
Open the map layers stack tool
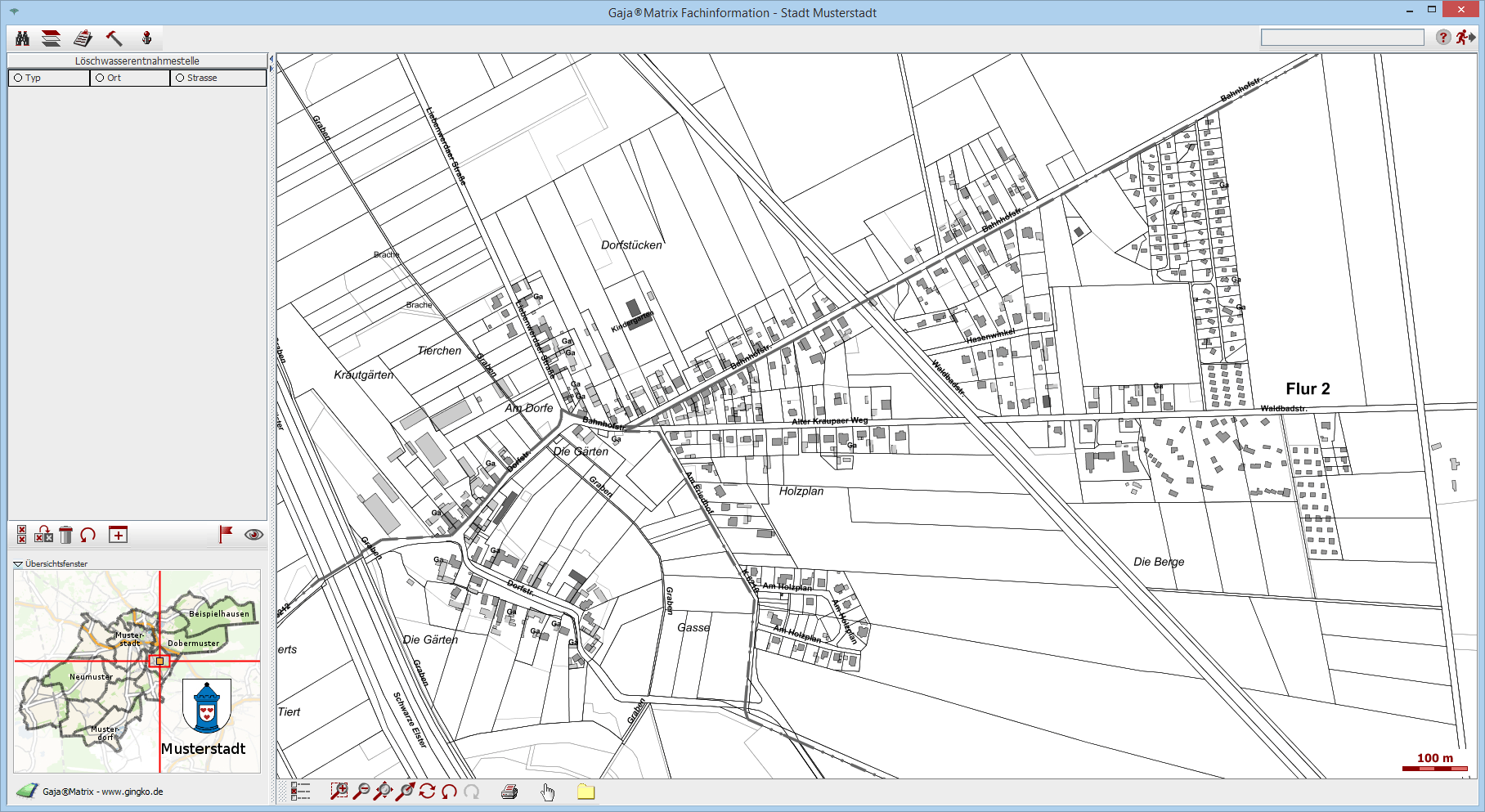(52, 38)
